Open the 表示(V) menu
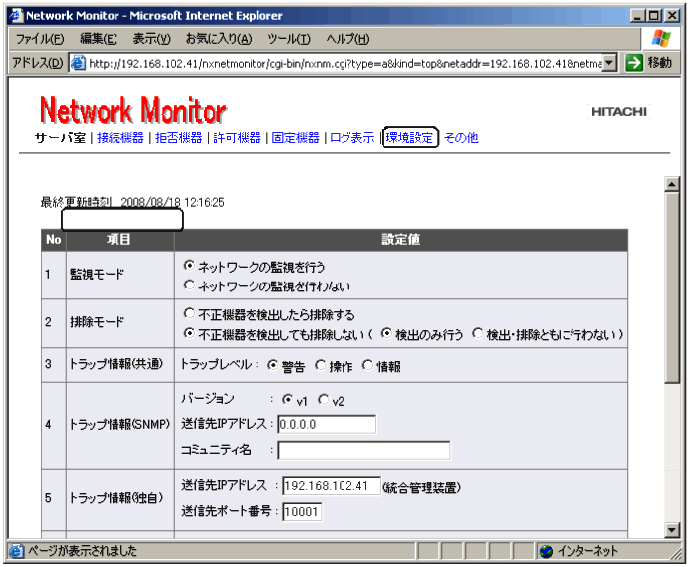The image size is (688, 567). (x=151, y=39)
